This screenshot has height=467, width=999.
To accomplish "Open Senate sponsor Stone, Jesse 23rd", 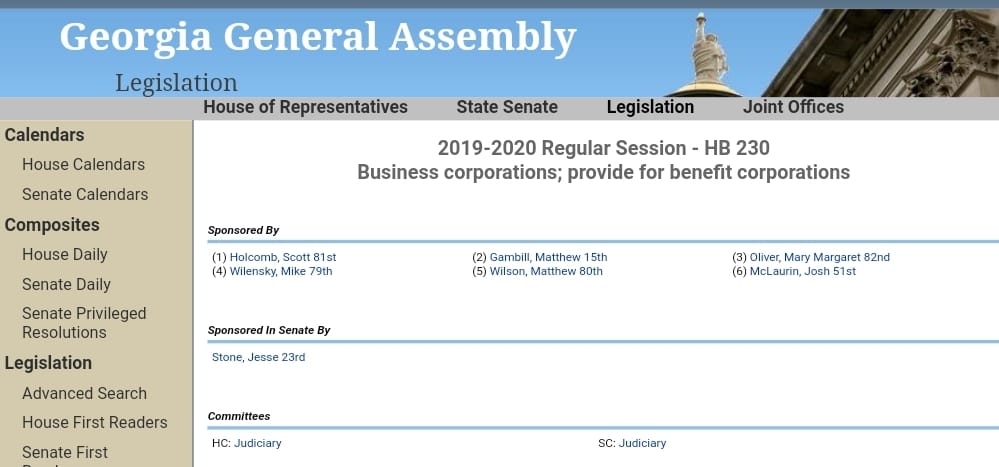I will click(259, 357).
